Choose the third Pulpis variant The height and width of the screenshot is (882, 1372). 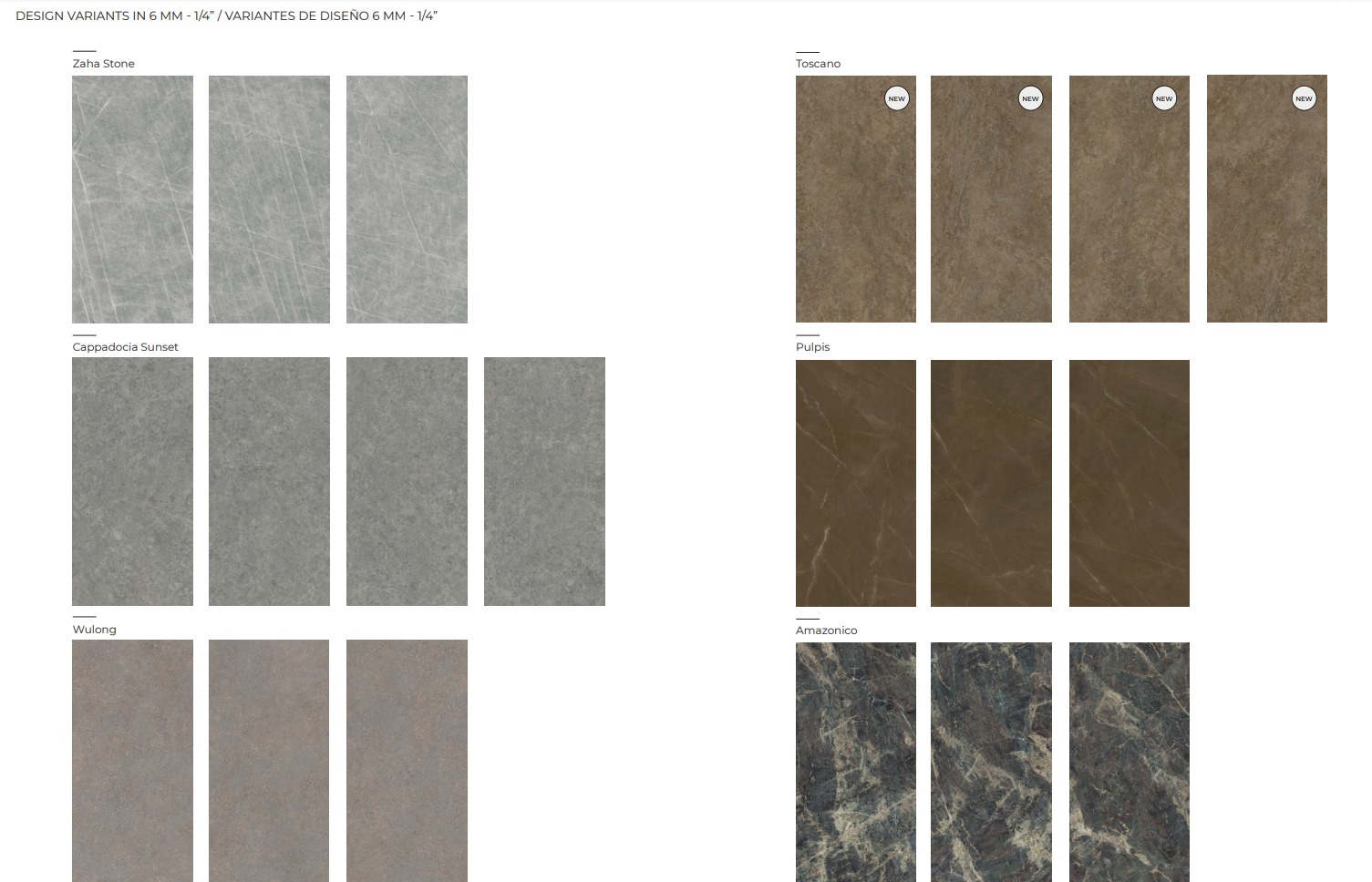point(1130,483)
